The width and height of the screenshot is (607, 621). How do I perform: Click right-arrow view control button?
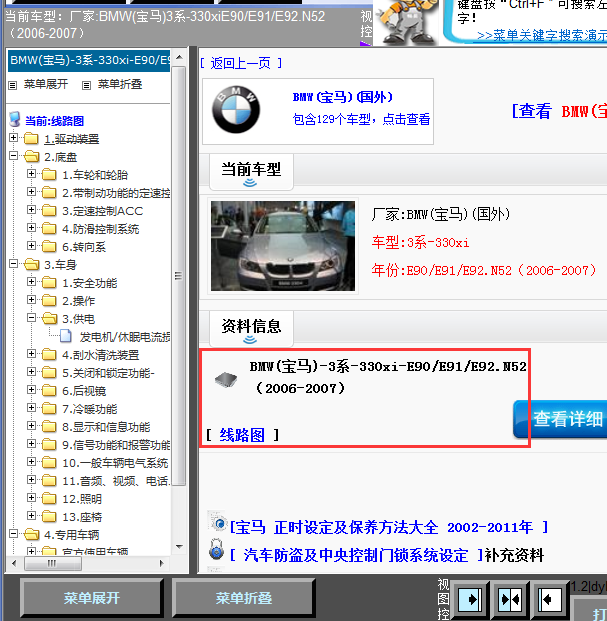point(470,599)
